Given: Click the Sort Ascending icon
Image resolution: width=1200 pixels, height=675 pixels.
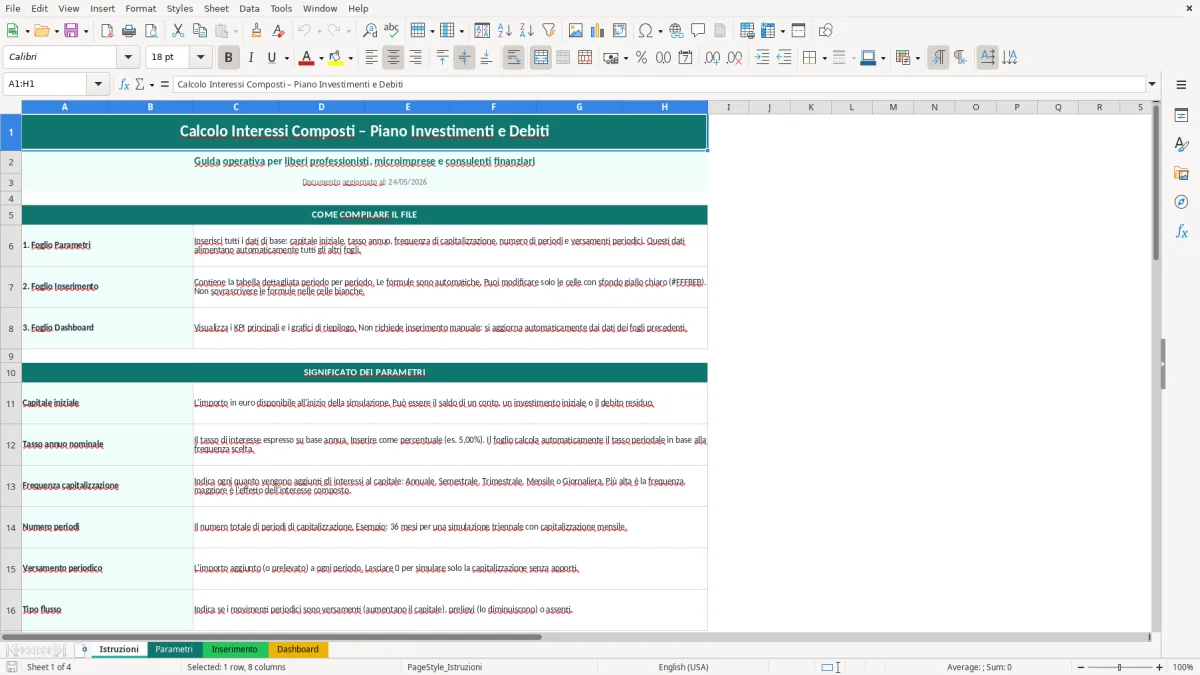Looking at the screenshot, I should click(x=505, y=31).
